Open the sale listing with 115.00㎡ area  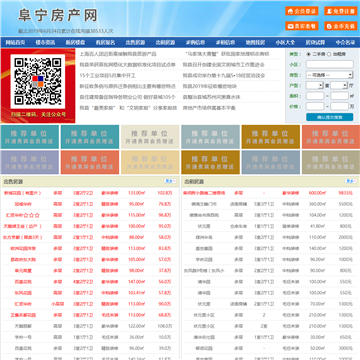pos(89,215)
